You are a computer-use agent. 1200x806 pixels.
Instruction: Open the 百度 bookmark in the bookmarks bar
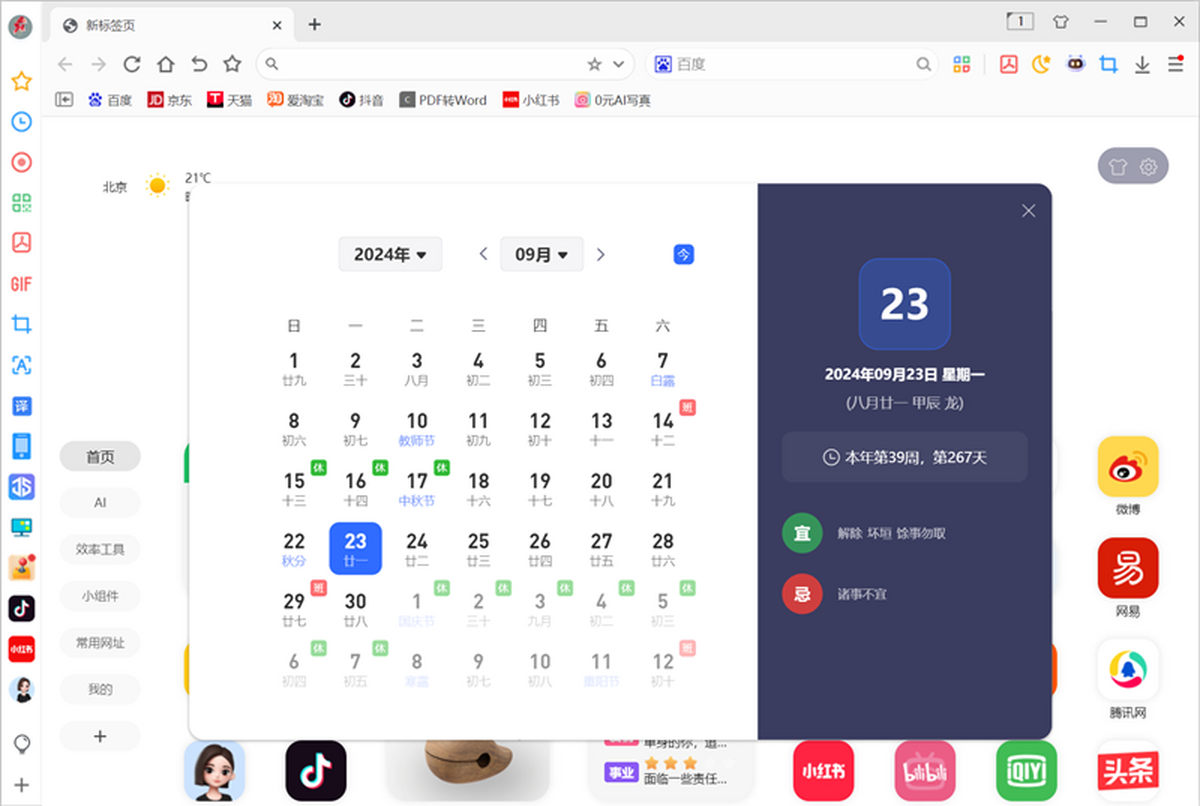[110, 100]
